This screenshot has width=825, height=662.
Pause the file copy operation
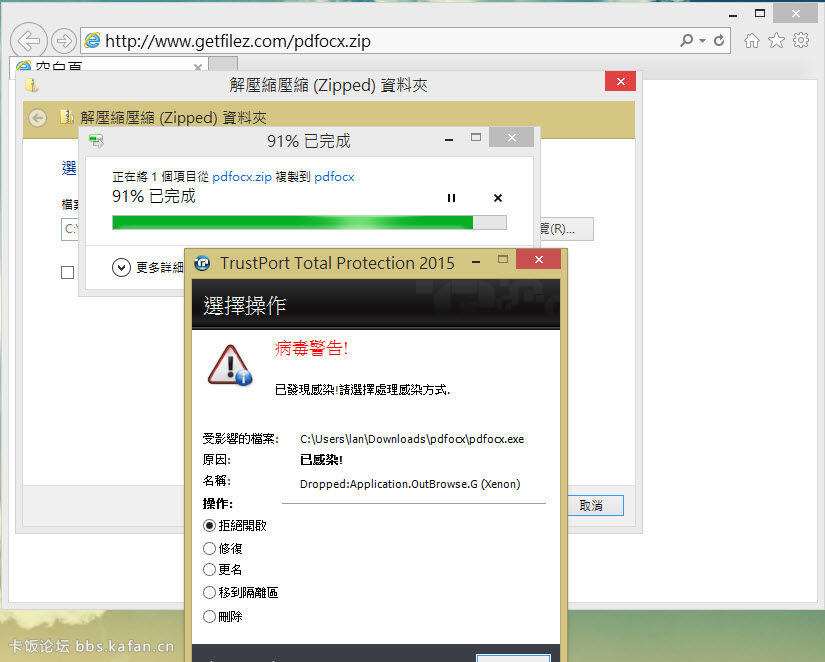point(451,198)
